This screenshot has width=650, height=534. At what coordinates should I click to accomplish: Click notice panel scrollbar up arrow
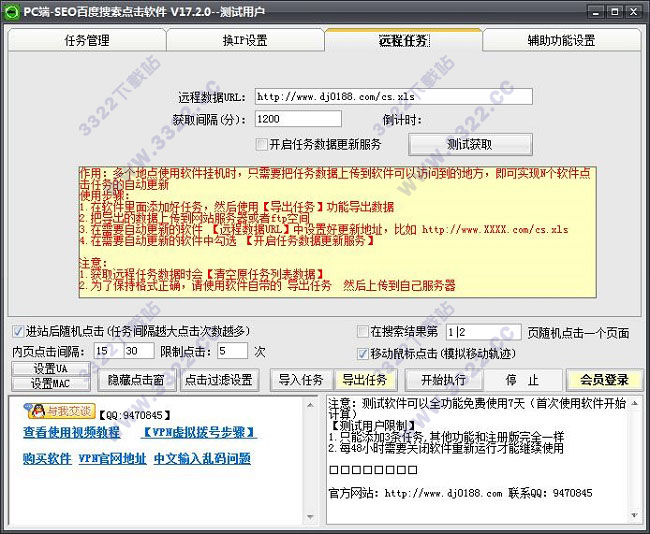coord(635,403)
